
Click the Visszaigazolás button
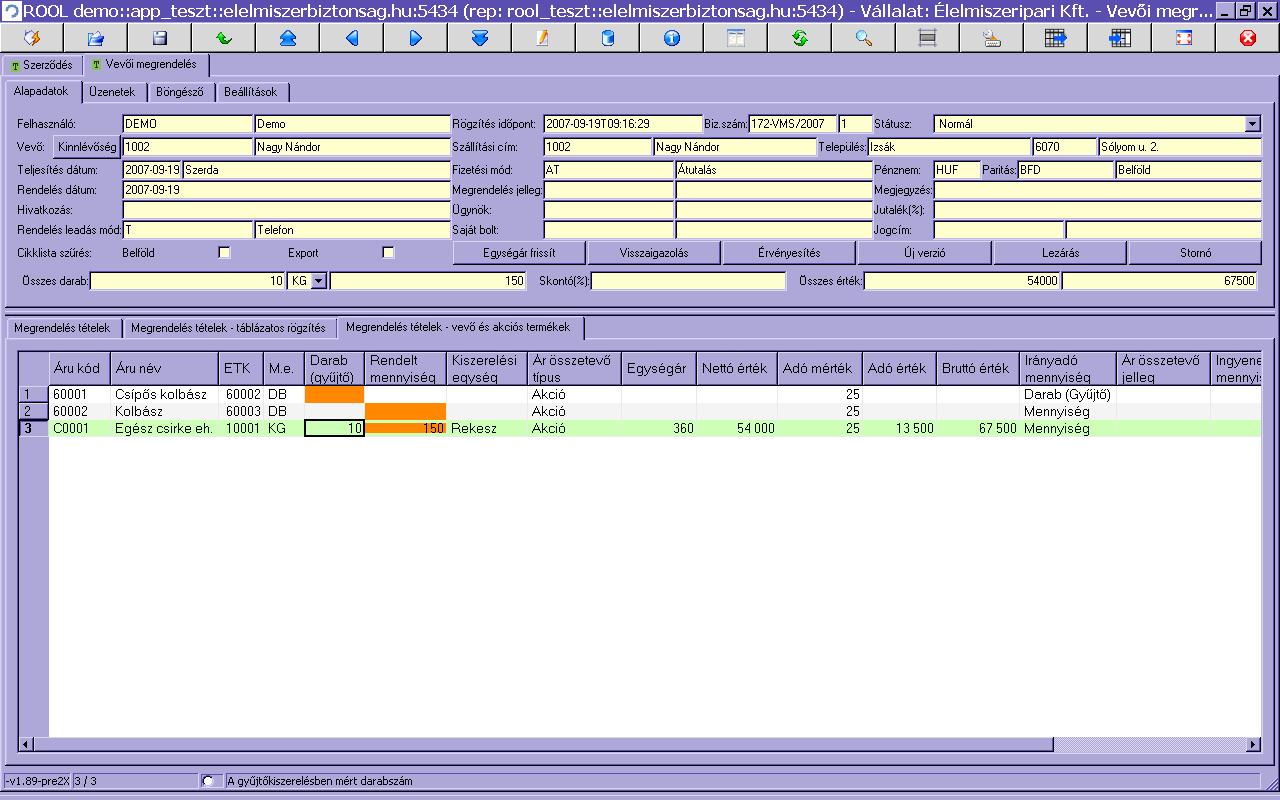click(654, 253)
